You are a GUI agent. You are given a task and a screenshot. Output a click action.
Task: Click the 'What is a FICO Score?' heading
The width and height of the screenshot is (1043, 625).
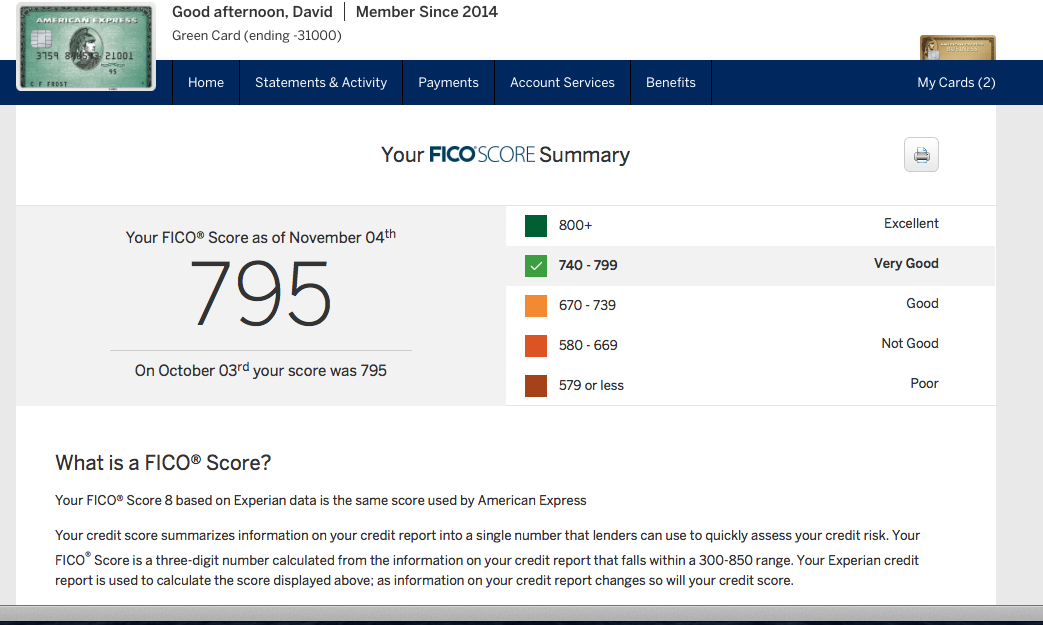pos(163,463)
